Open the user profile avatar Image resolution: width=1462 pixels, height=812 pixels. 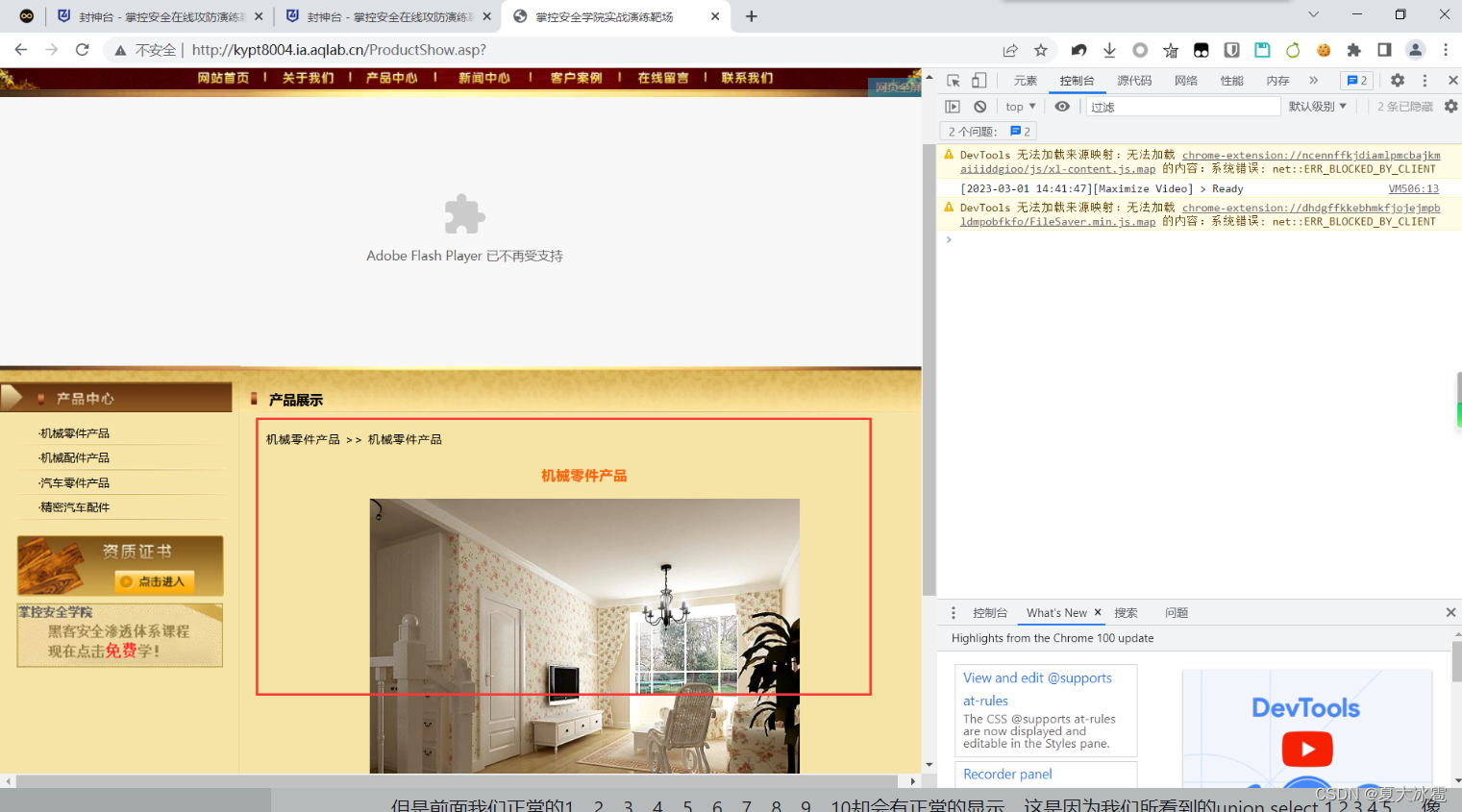(x=1415, y=50)
